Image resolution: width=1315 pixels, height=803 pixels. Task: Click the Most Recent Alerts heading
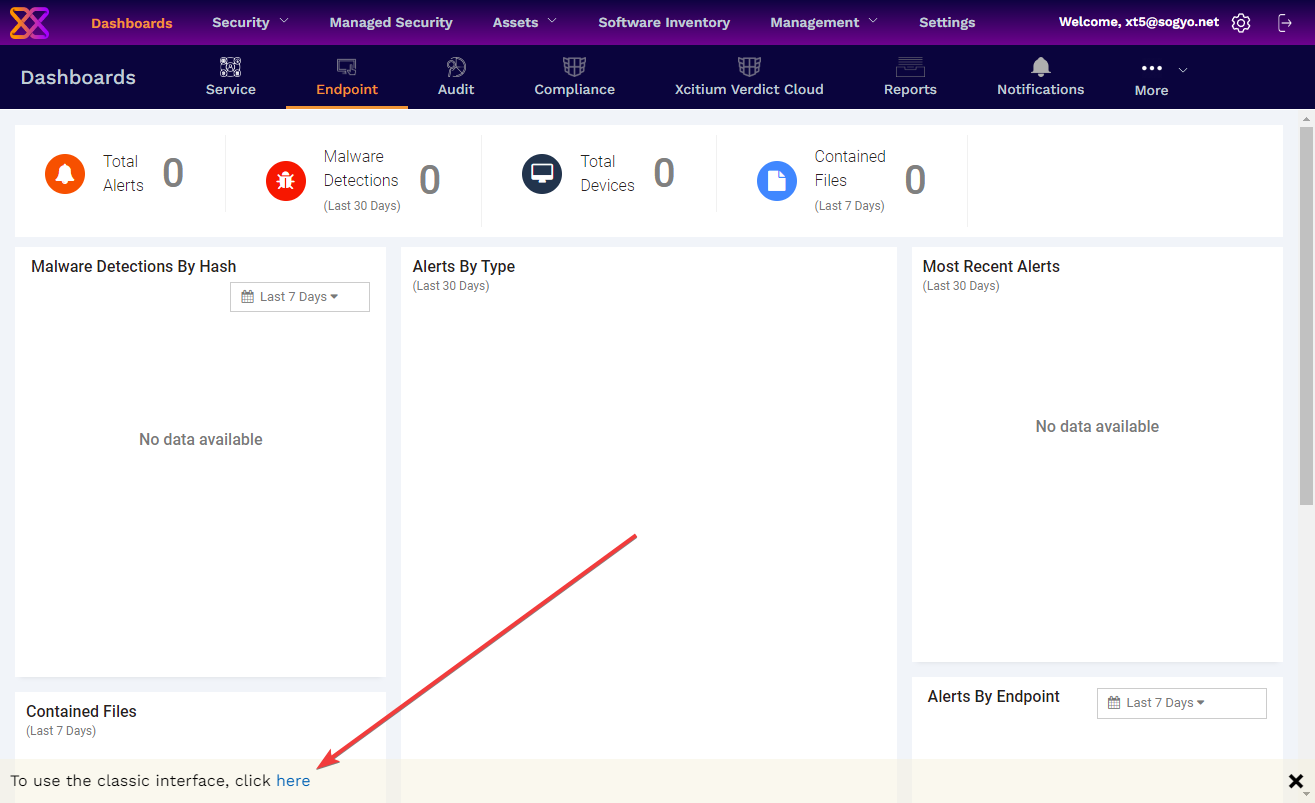pos(991,267)
